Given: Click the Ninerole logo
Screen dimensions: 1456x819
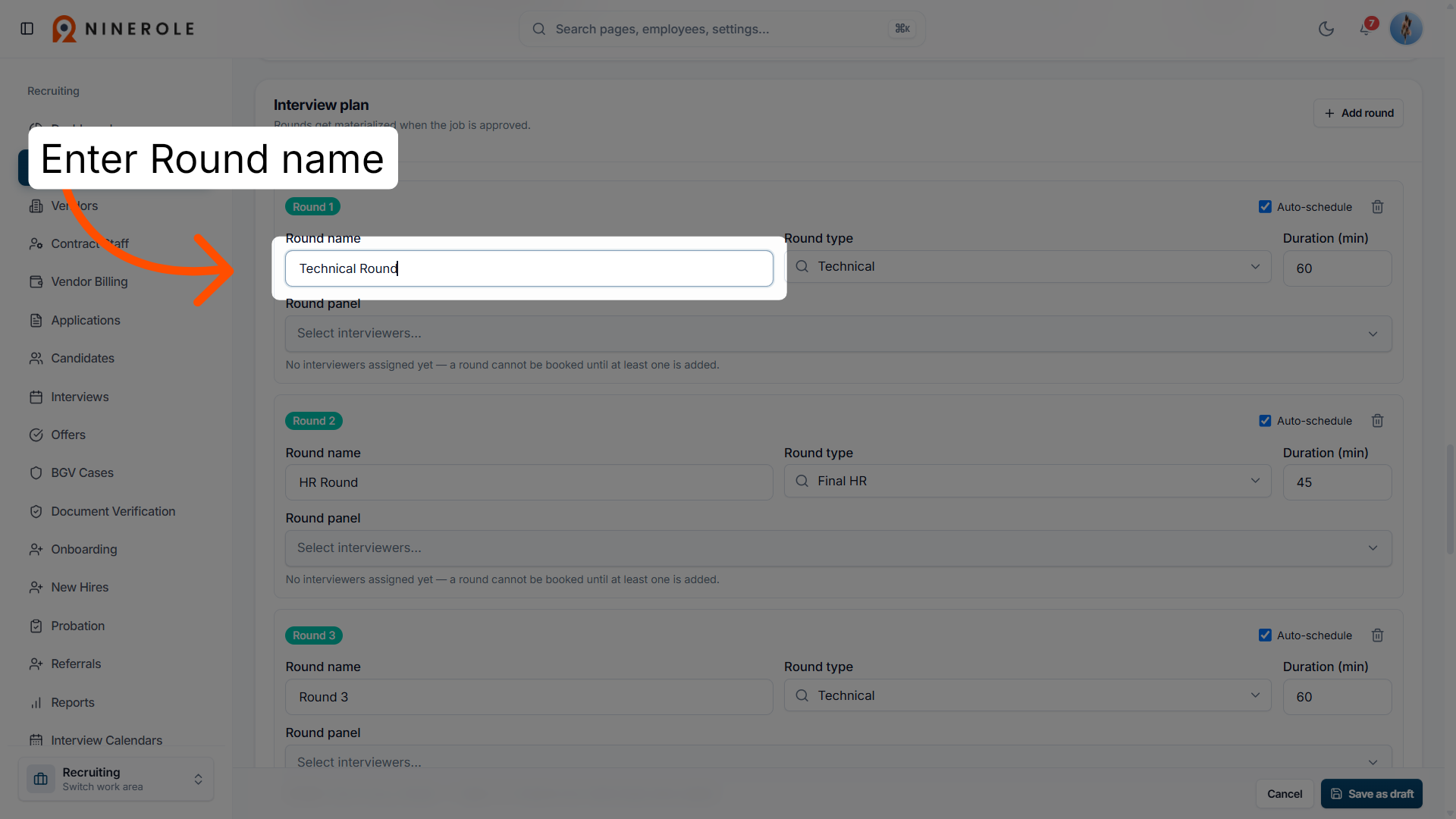Looking at the screenshot, I should click(124, 29).
